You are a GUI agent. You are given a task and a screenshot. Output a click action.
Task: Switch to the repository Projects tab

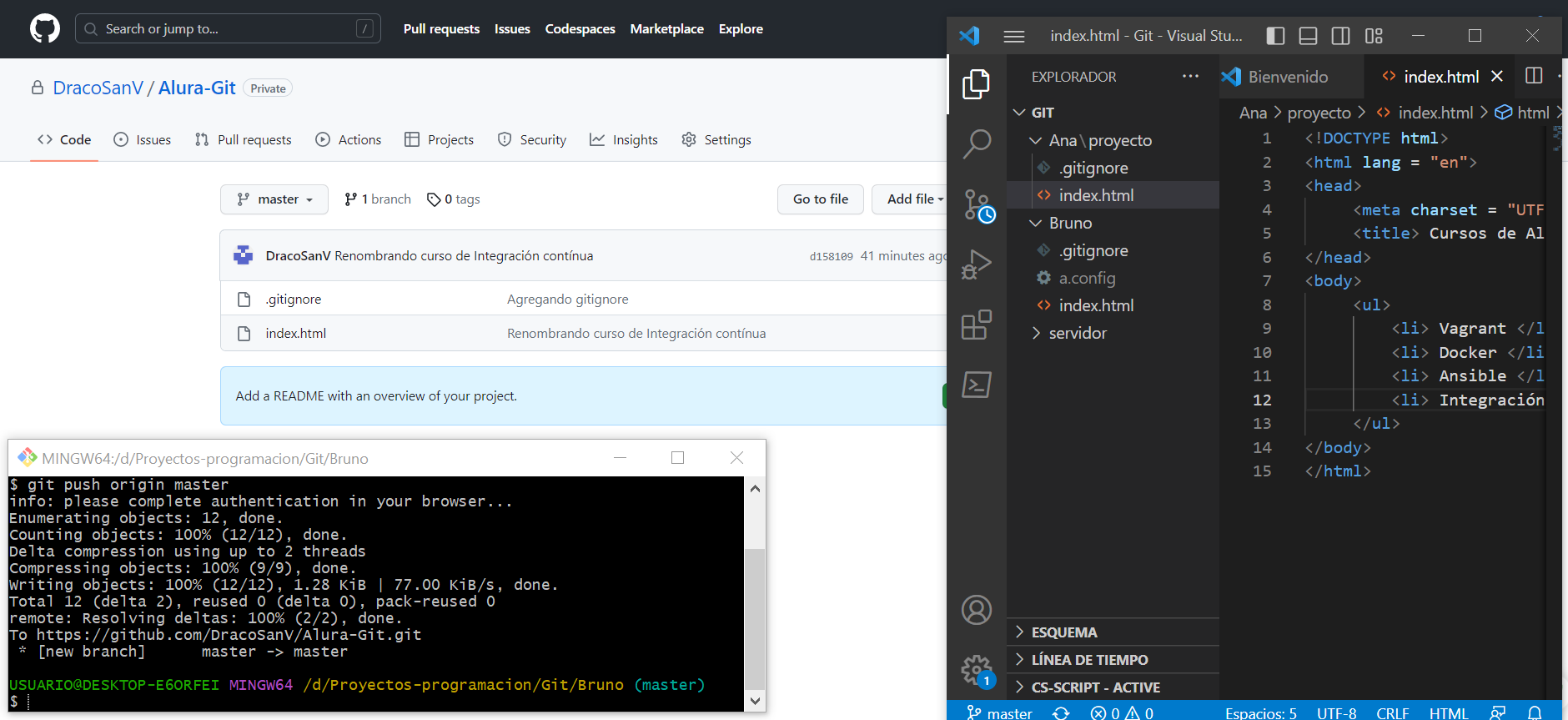(x=440, y=140)
